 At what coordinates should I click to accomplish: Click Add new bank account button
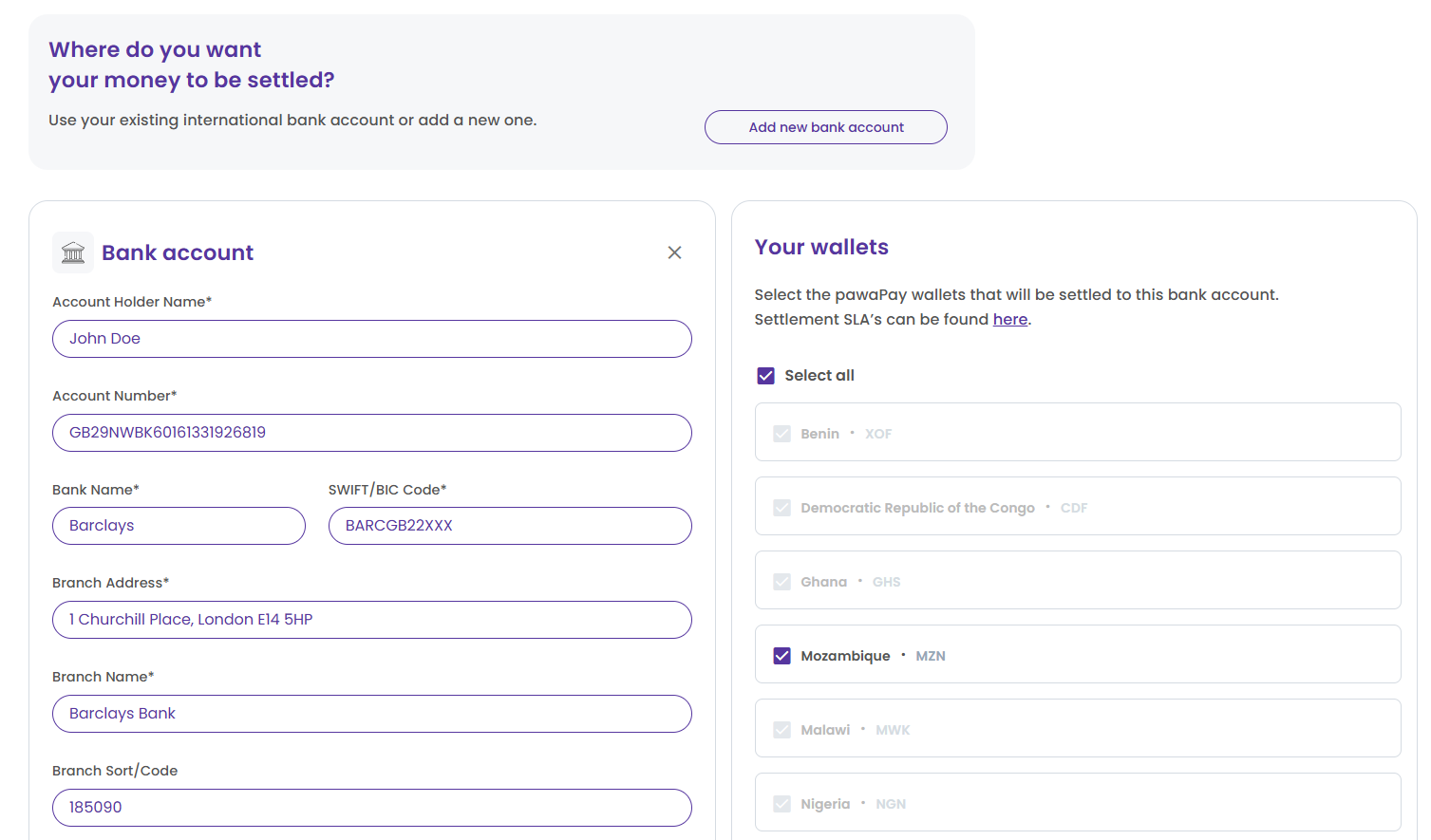pos(825,127)
